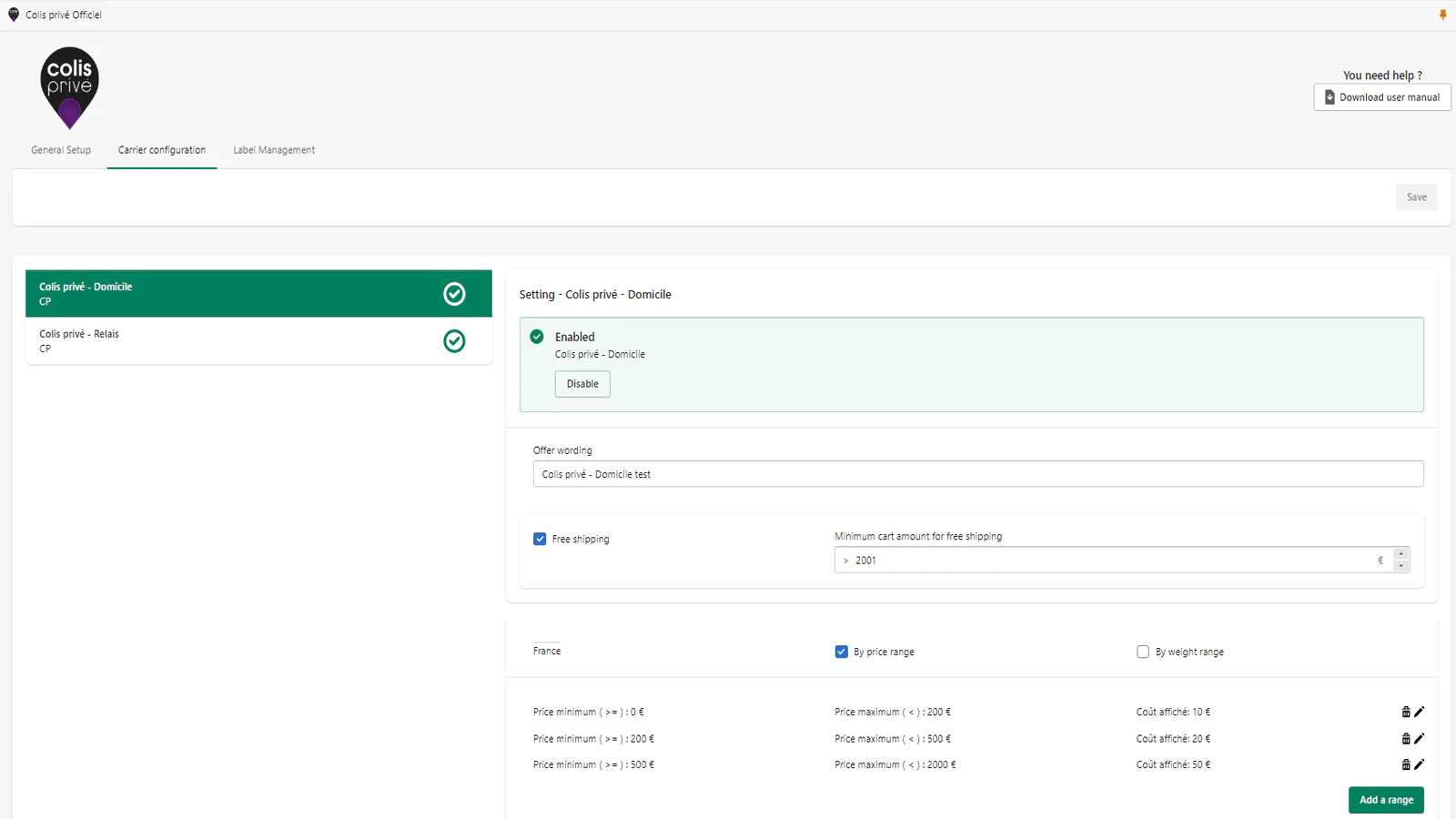Edit the 0–200 € price range
Image resolution: width=1456 pixels, height=819 pixels.
pos(1419,712)
